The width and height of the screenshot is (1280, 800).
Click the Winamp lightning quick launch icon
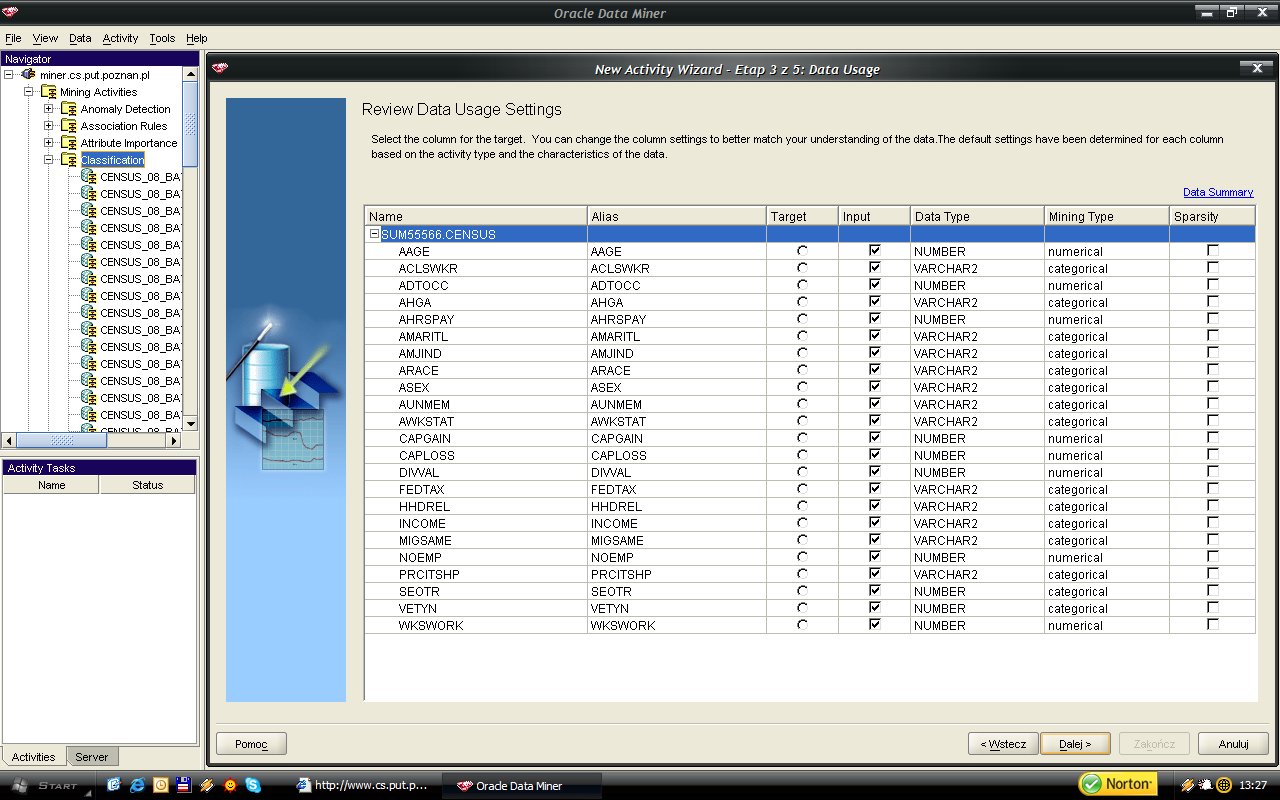click(207, 785)
